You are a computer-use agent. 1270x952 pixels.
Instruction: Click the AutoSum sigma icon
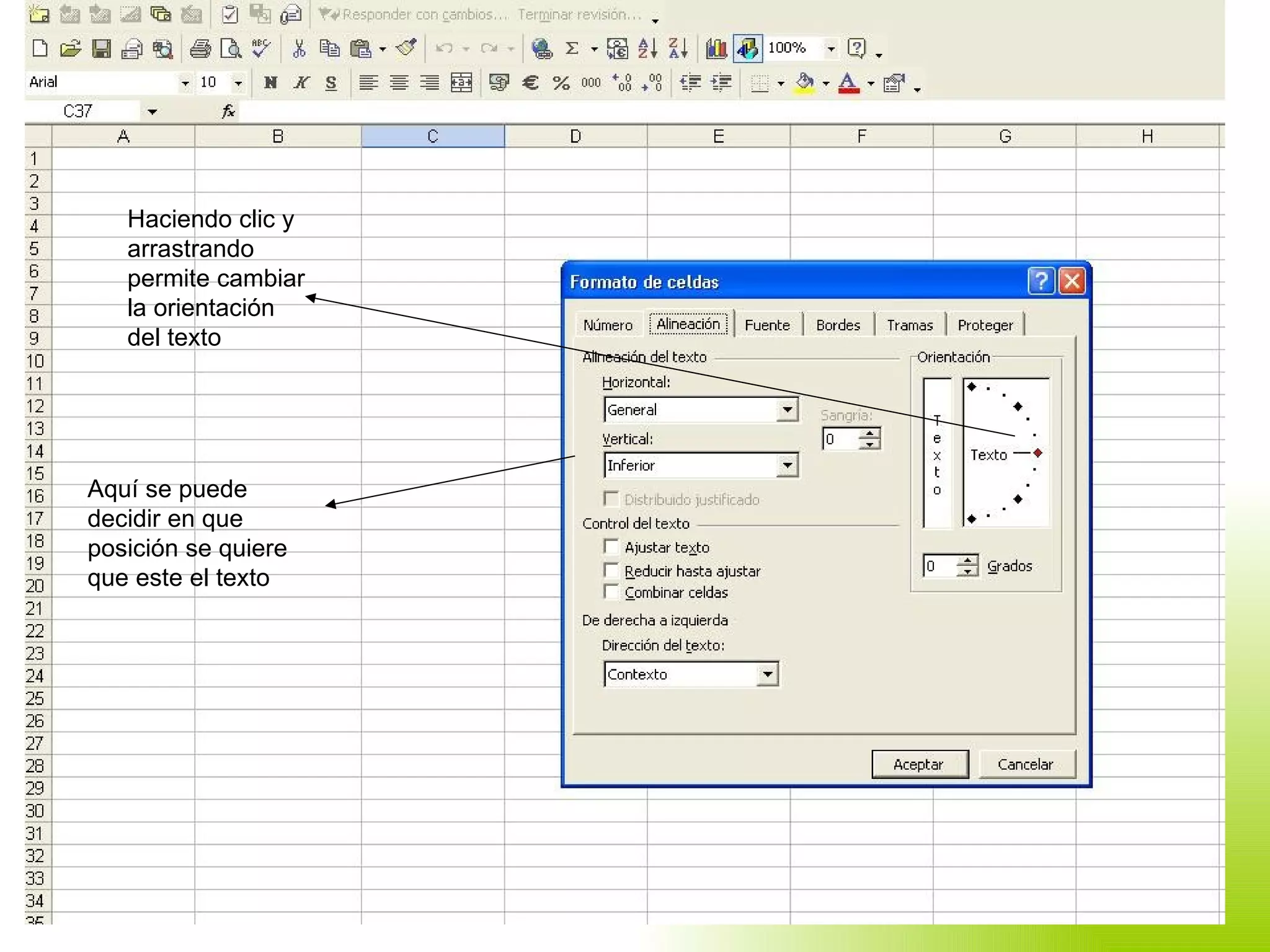pos(572,48)
